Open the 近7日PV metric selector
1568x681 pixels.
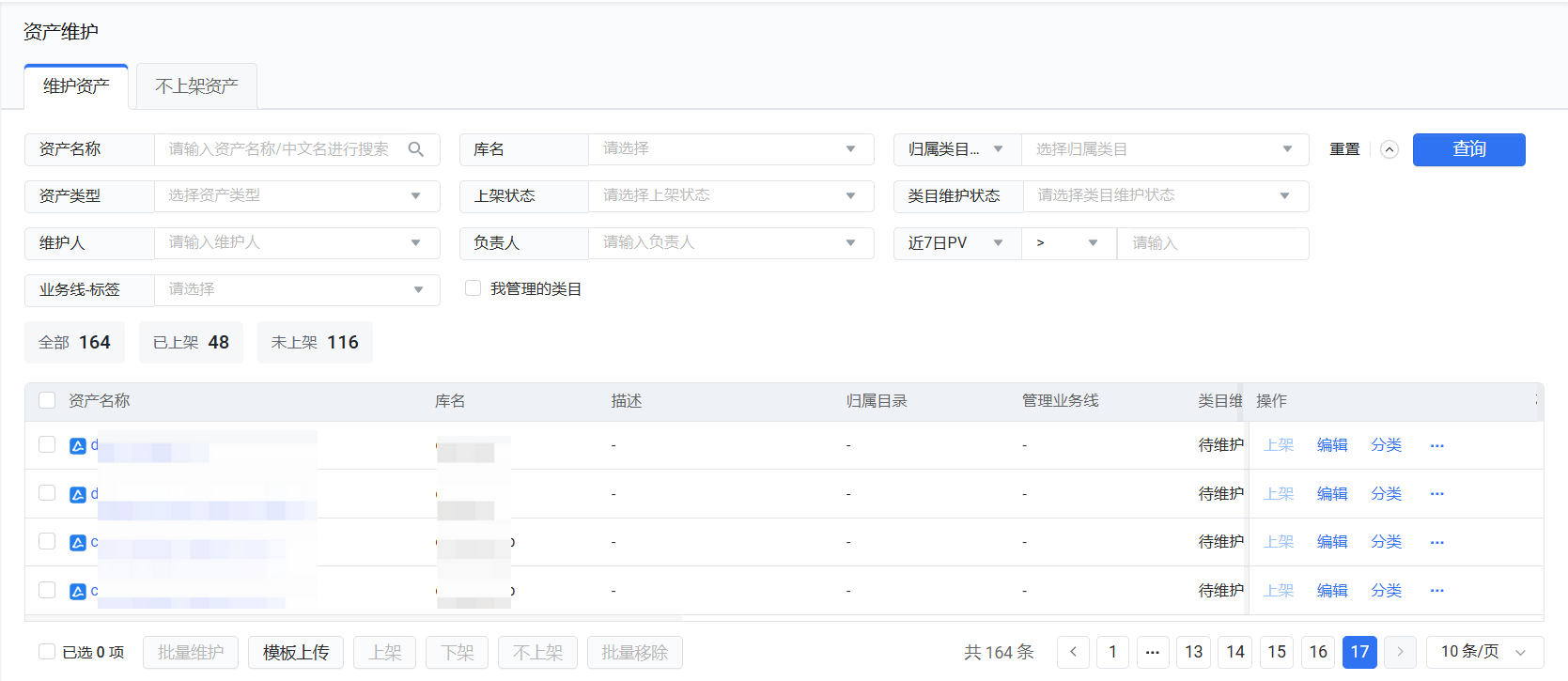pos(957,243)
